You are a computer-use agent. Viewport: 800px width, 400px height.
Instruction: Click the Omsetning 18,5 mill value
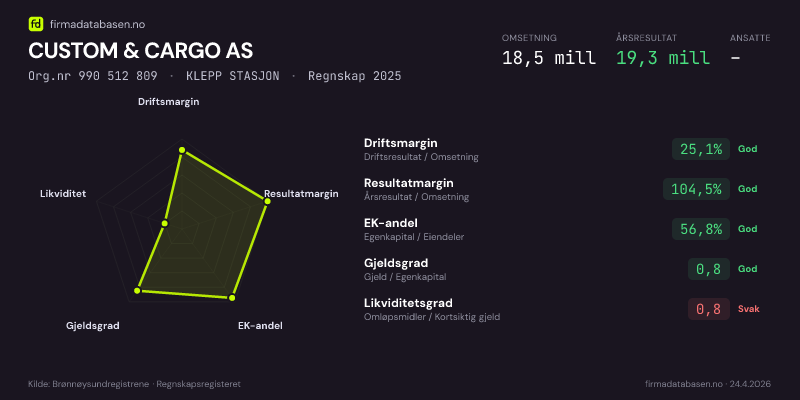pos(548,58)
